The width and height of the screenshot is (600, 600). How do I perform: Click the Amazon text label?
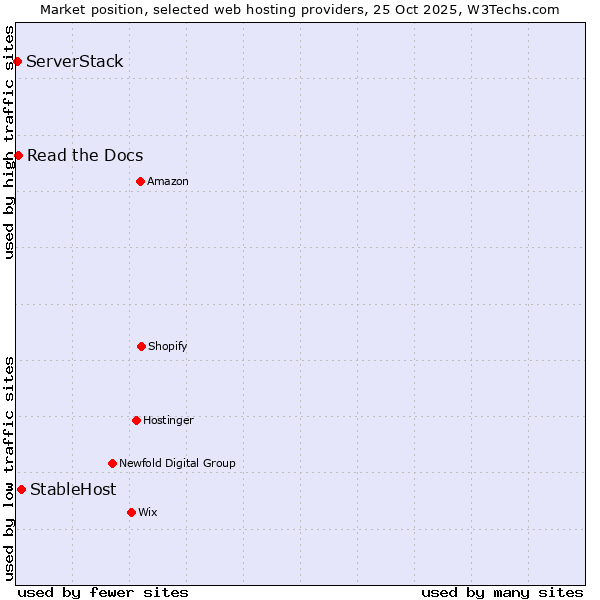tap(168, 181)
